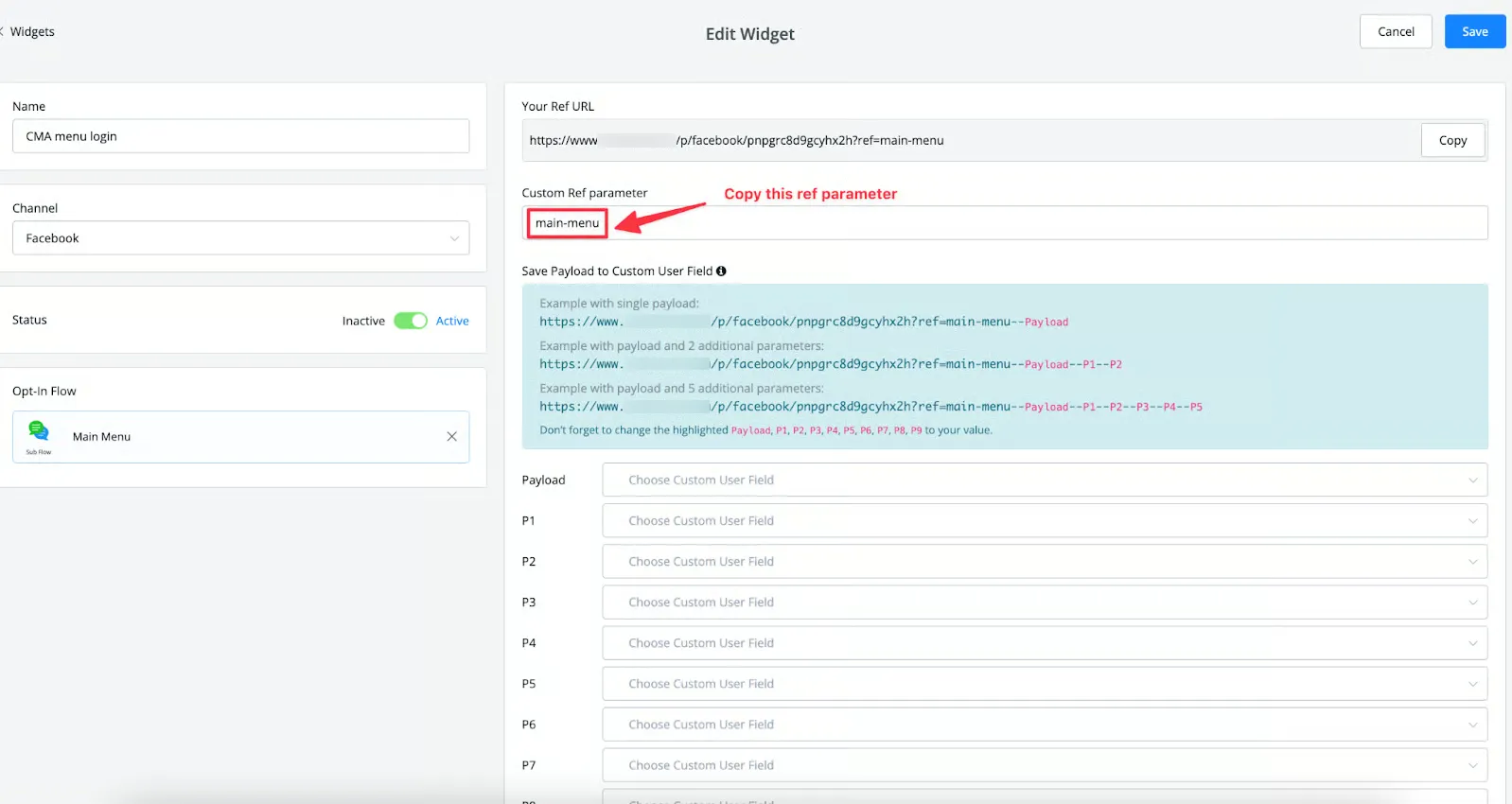
Task: Open the P6 custom user field dropdown
Action: coord(1045,724)
